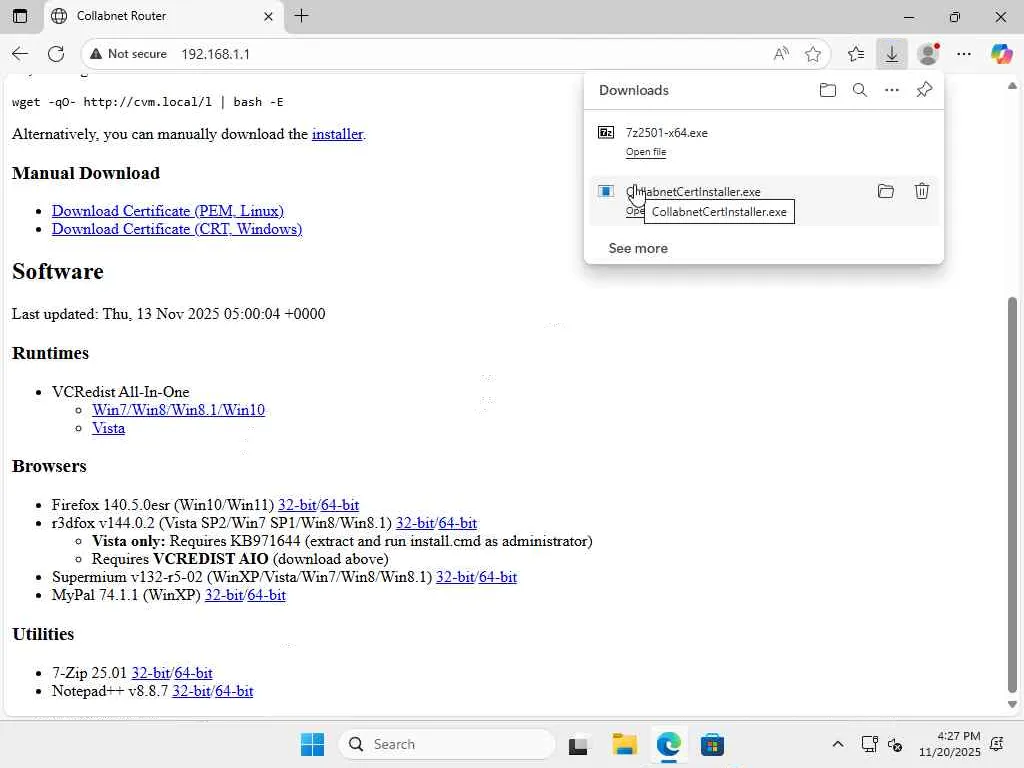Screen dimensions: 1024x768
Task: Open the browser profile avatar
Action: coord(928,54)
